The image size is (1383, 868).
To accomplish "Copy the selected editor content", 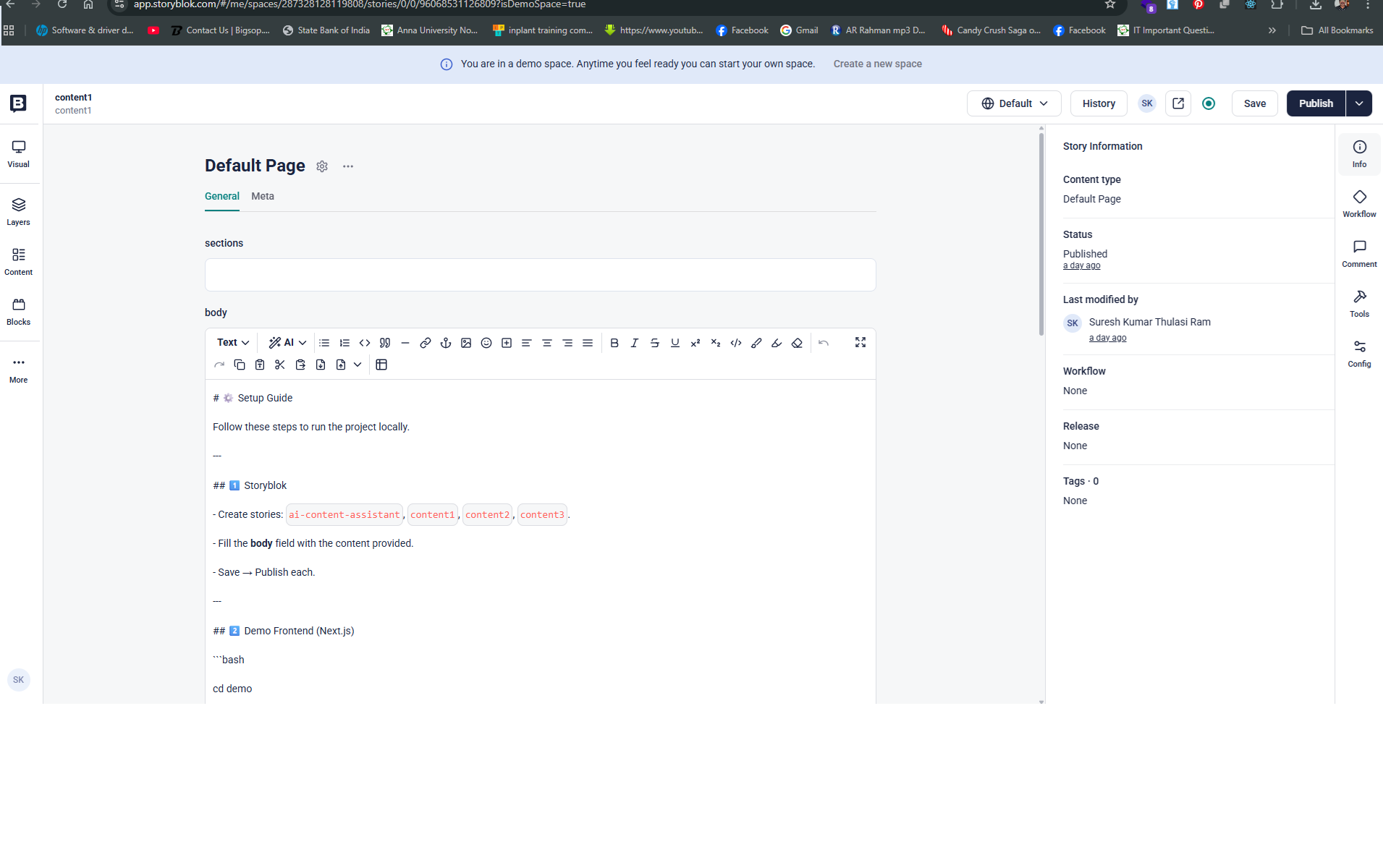I will 240,365.
